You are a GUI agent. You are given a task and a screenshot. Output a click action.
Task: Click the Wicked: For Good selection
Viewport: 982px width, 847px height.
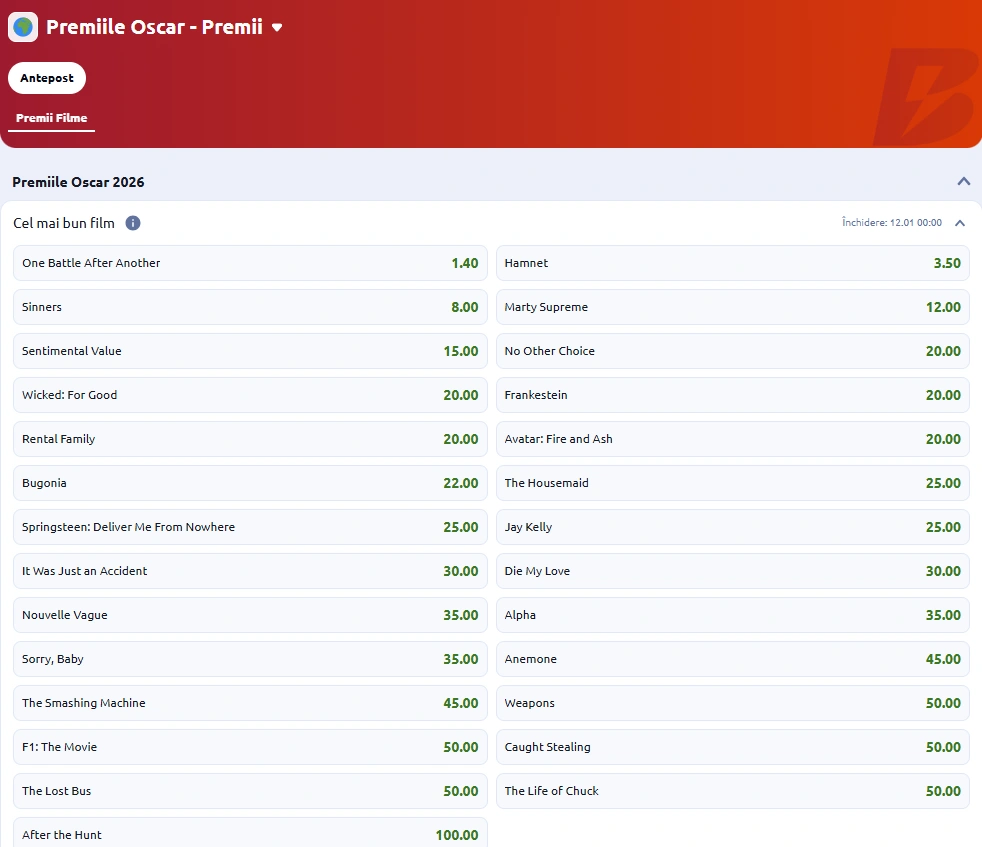250,395
